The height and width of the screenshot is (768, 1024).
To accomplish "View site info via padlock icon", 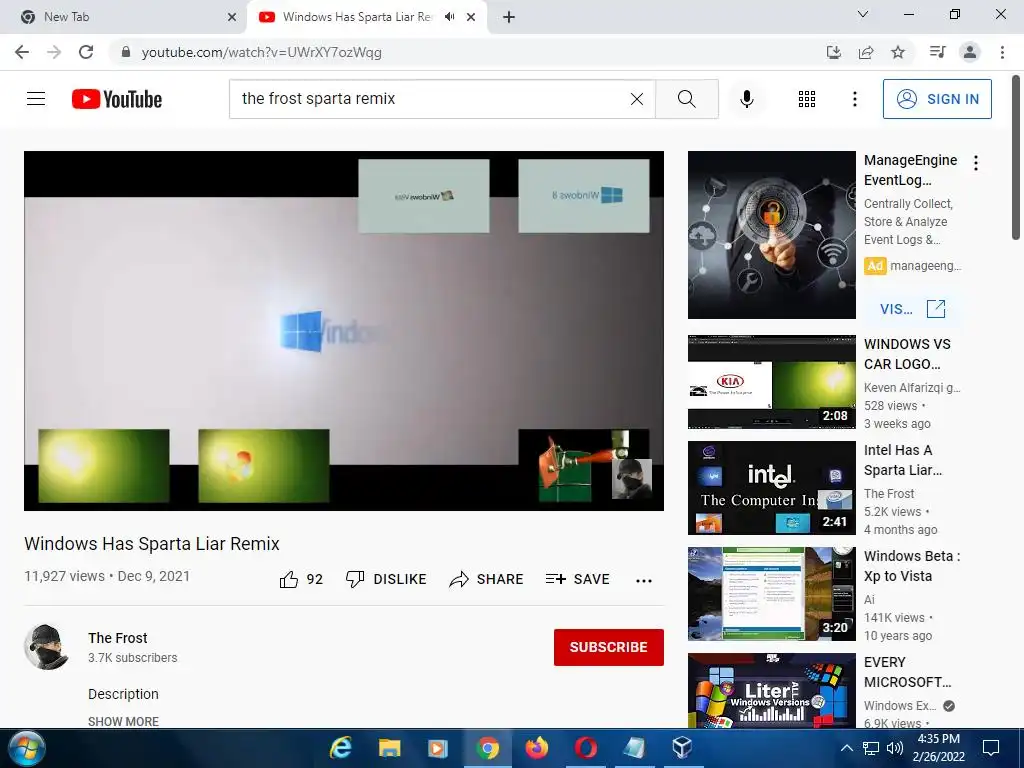I will (126, 52).
